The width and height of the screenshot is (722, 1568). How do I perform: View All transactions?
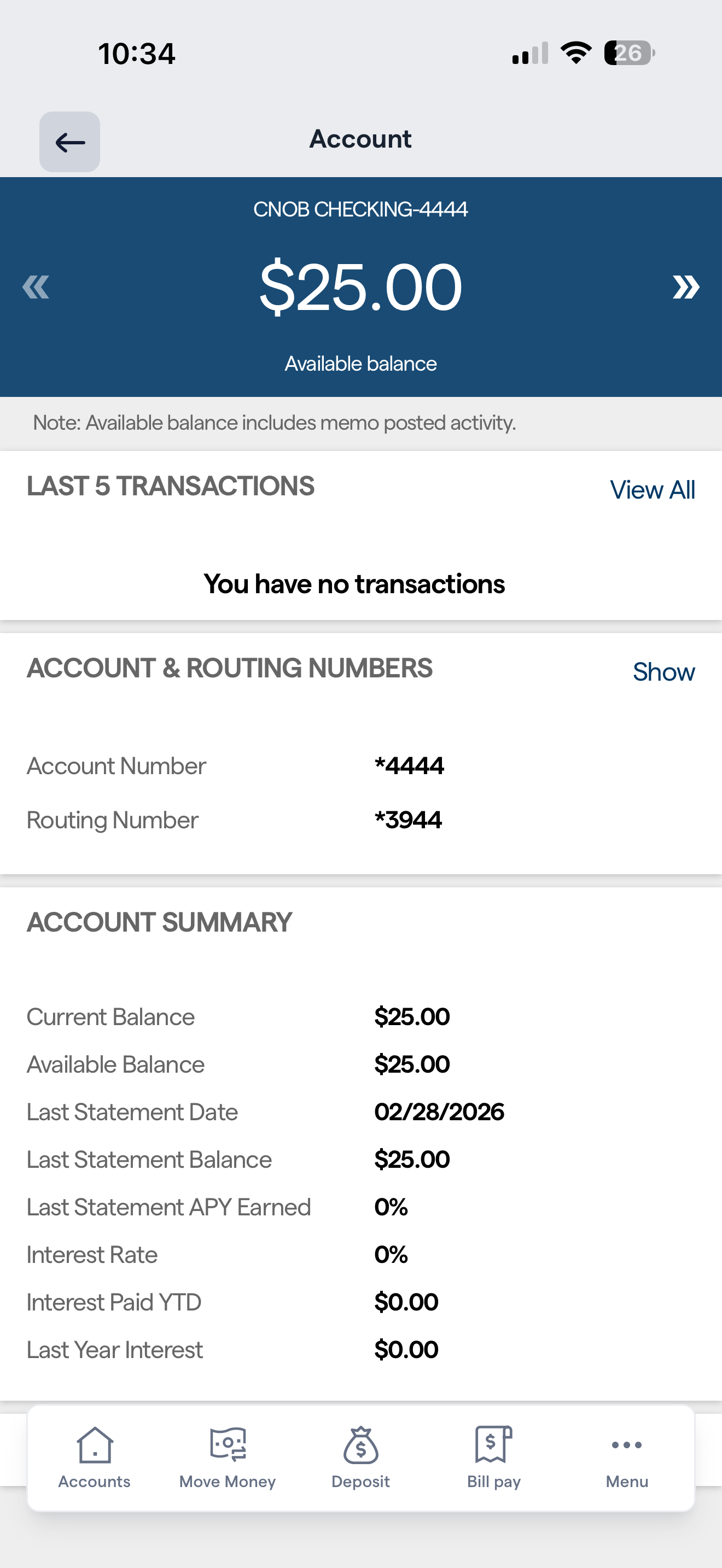tap(653, 490)
